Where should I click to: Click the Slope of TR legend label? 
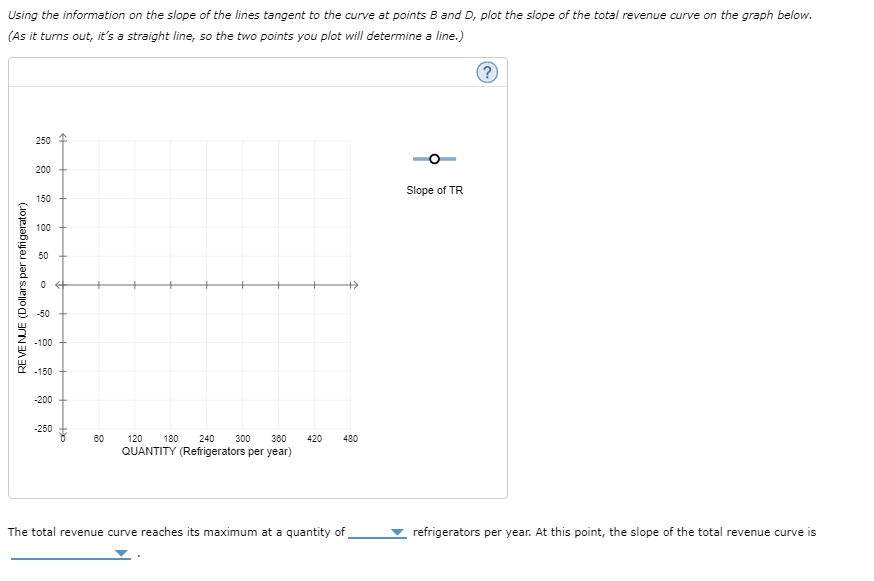(x=434, y=188)
